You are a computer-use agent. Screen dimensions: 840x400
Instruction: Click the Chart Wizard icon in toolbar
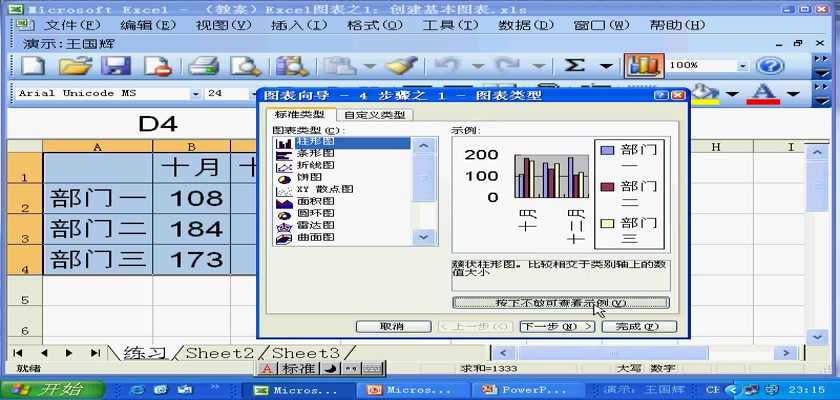(644, 66)
